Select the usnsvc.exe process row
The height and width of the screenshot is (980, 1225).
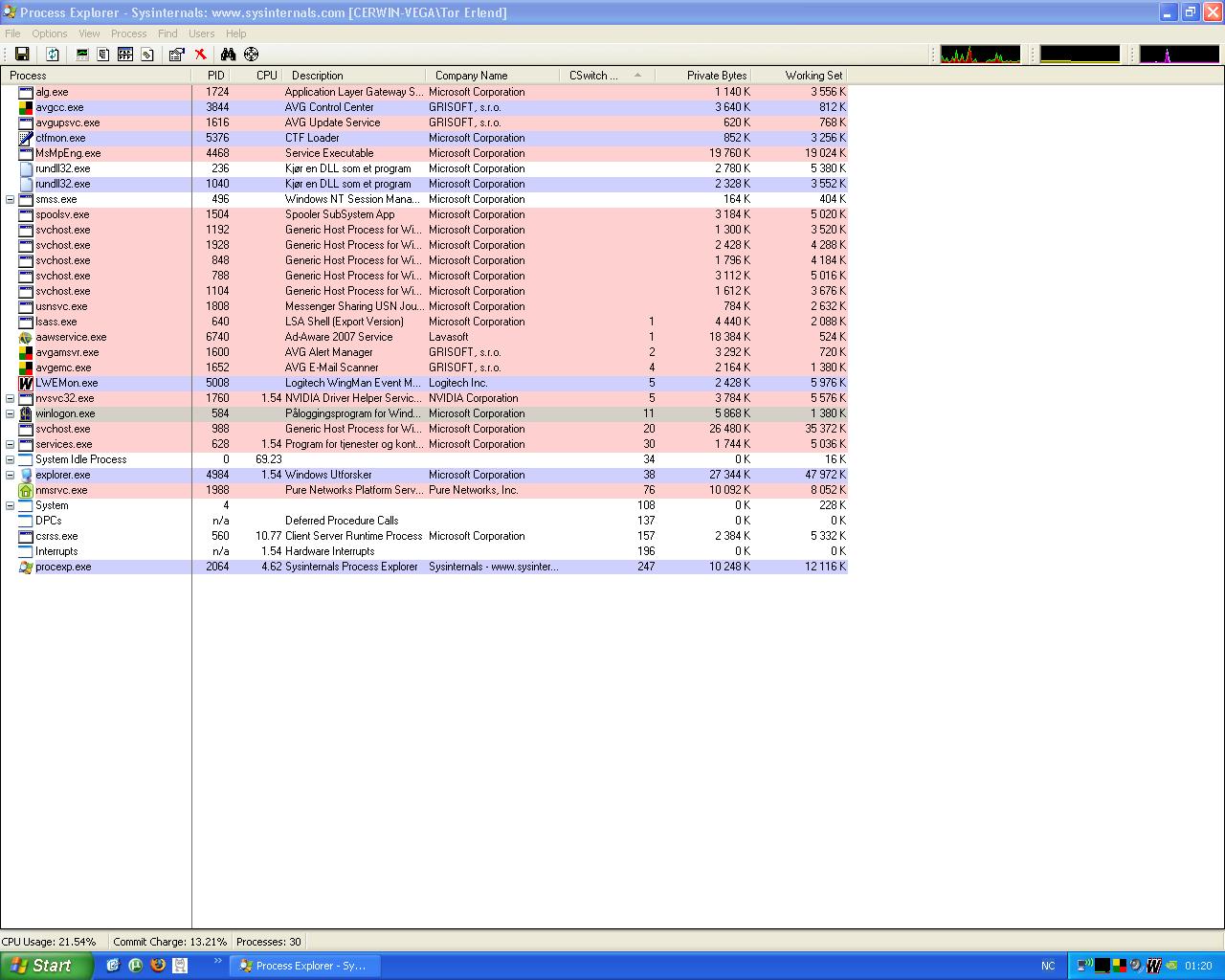[424, 306]
